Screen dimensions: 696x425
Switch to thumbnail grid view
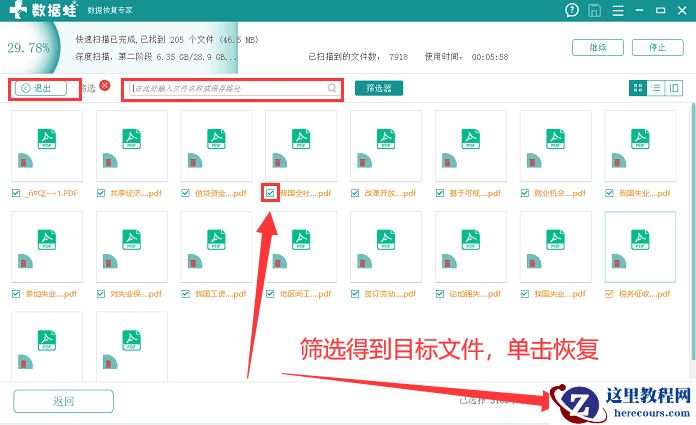click(638, 88)
